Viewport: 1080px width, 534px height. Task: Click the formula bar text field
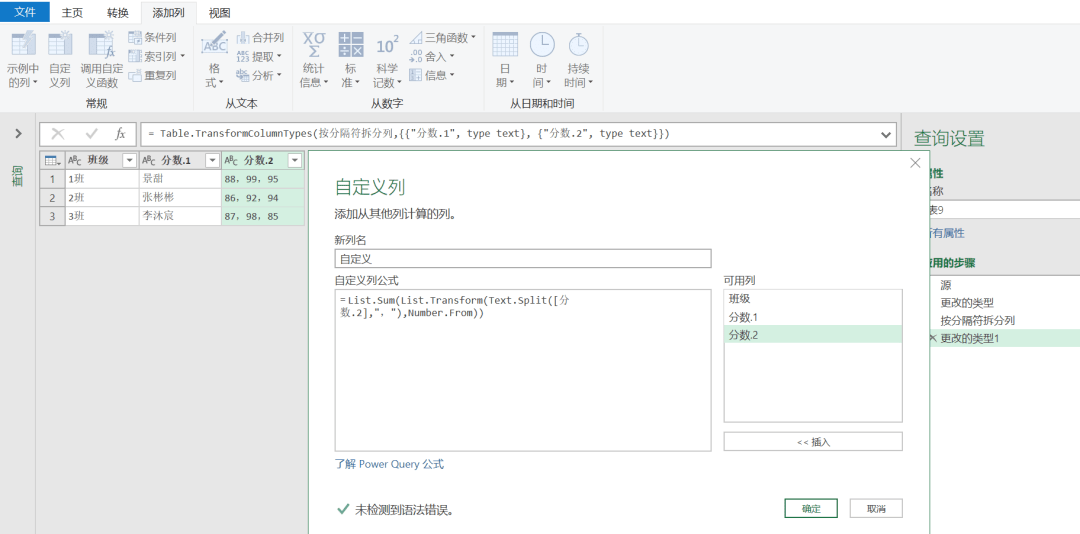pos(510,134)
